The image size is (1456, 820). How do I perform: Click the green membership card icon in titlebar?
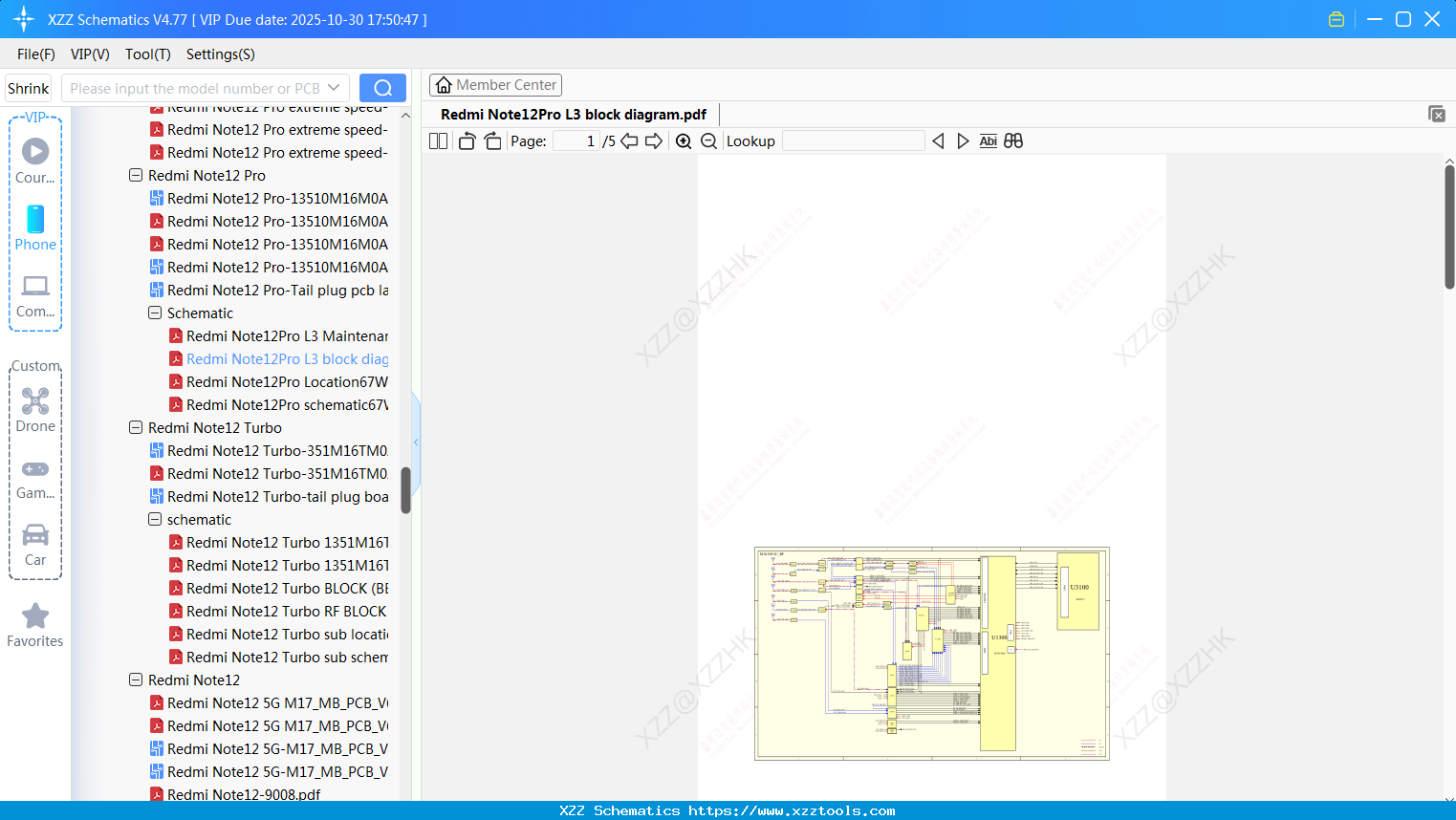(1336, 18)
